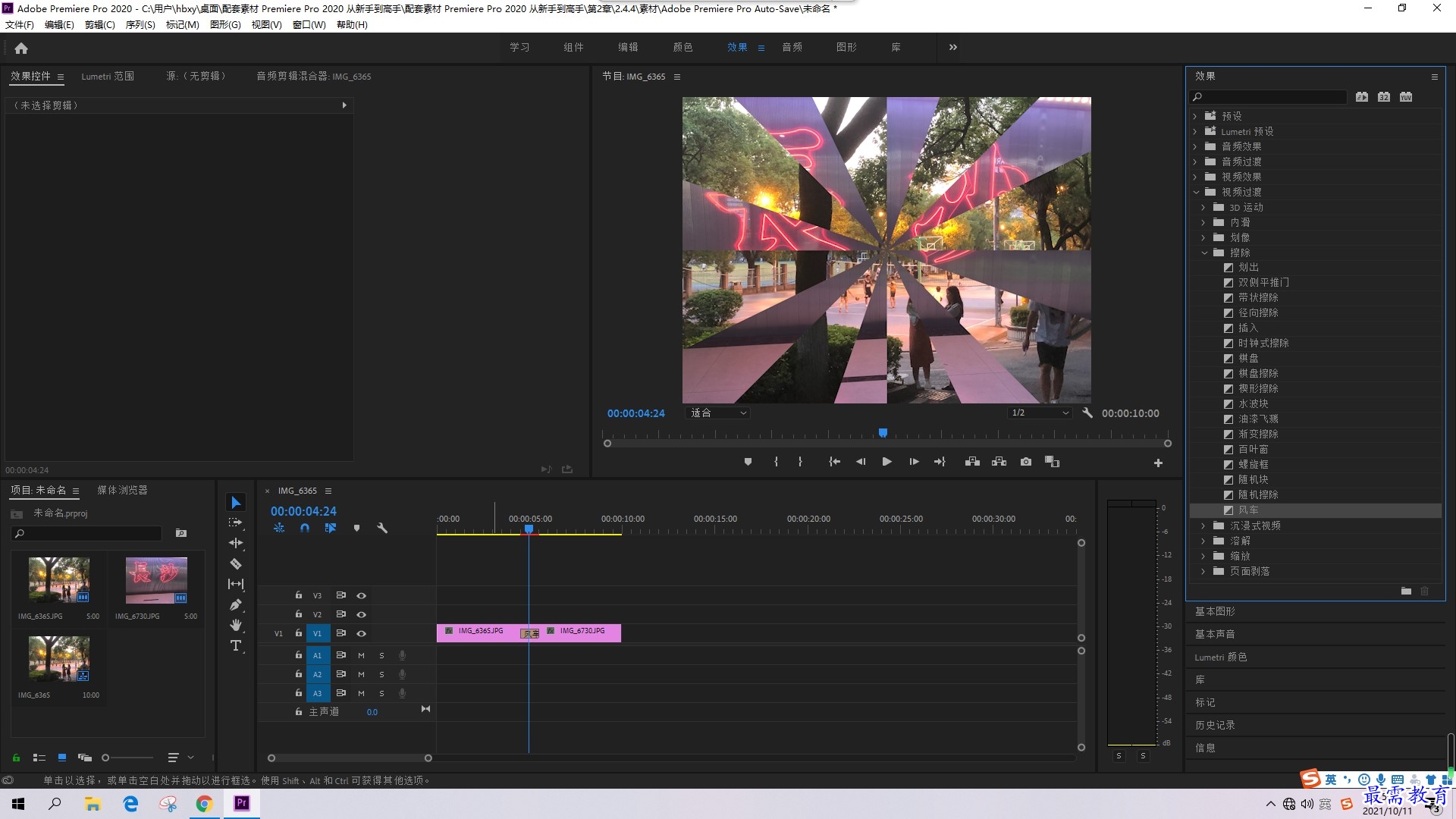Click the effects search field
1456x819 pixels.
click(x=1268, y=97)
